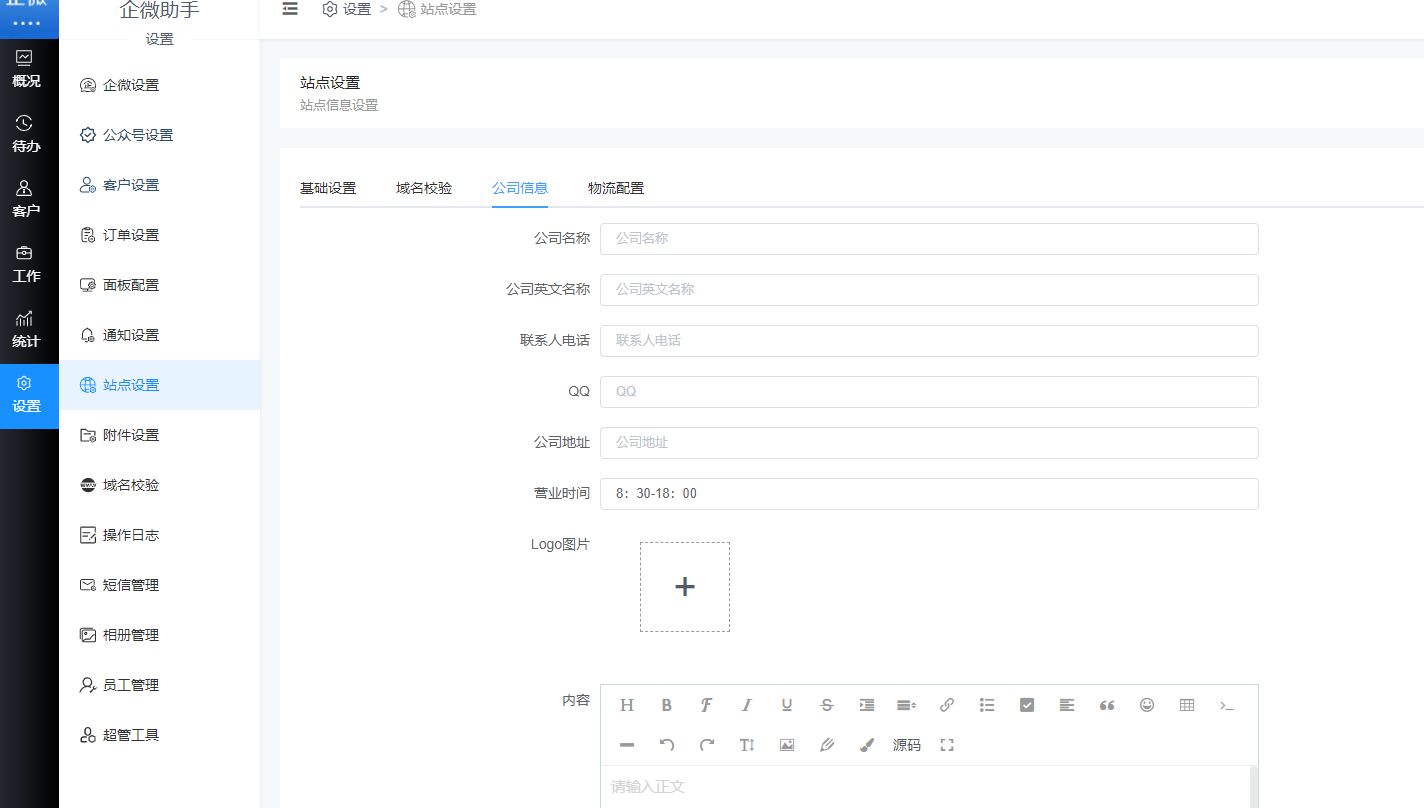Viewport: 1424px width, 808px height.
Task: Toggle fullscreen editor mode
Action: pos(947,745)
